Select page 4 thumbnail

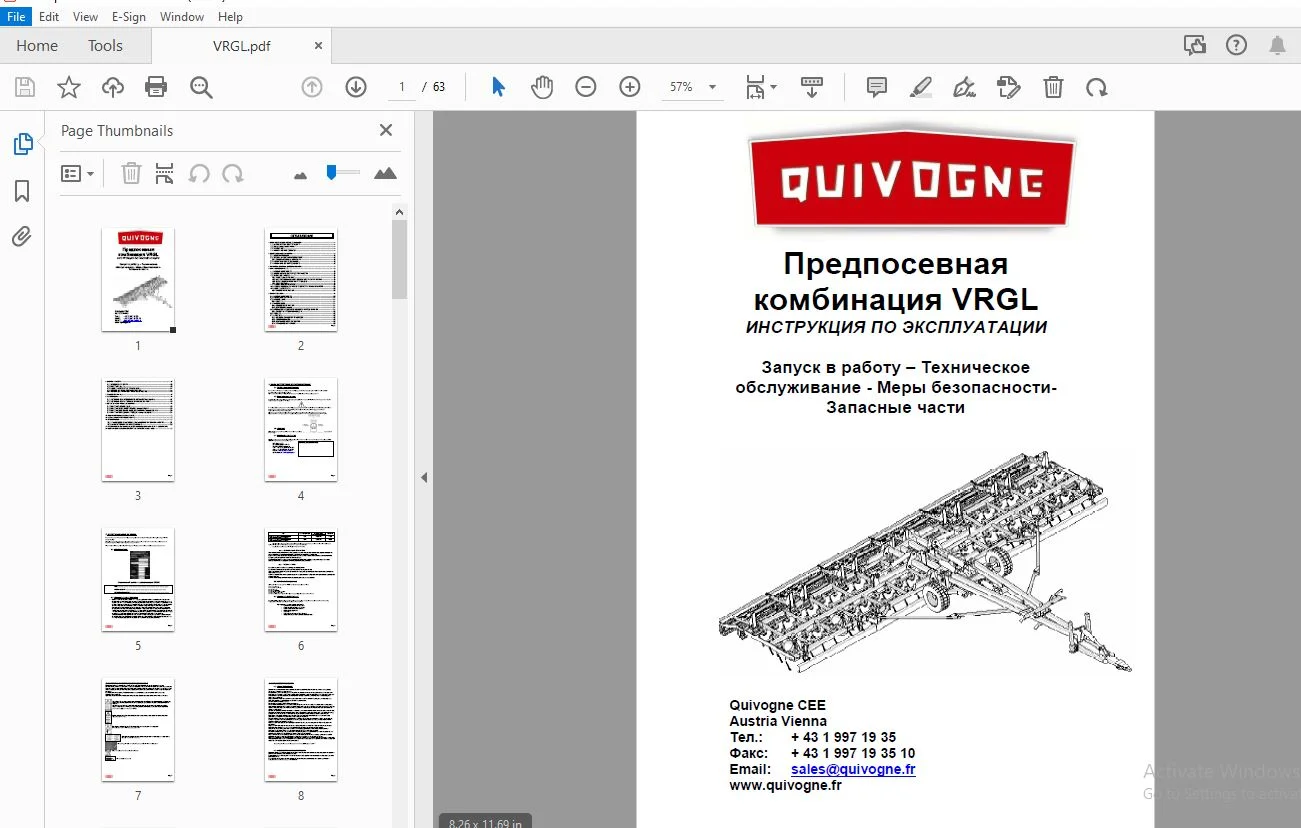[x=301, y=429]
